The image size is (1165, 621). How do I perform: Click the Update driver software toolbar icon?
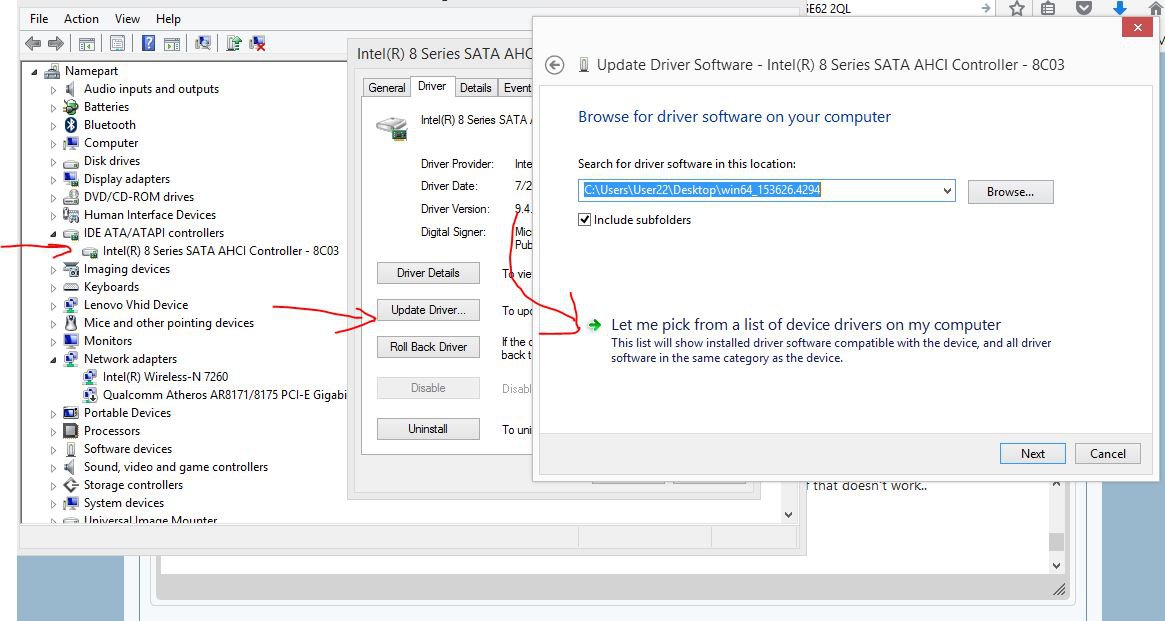click(234, 43)
